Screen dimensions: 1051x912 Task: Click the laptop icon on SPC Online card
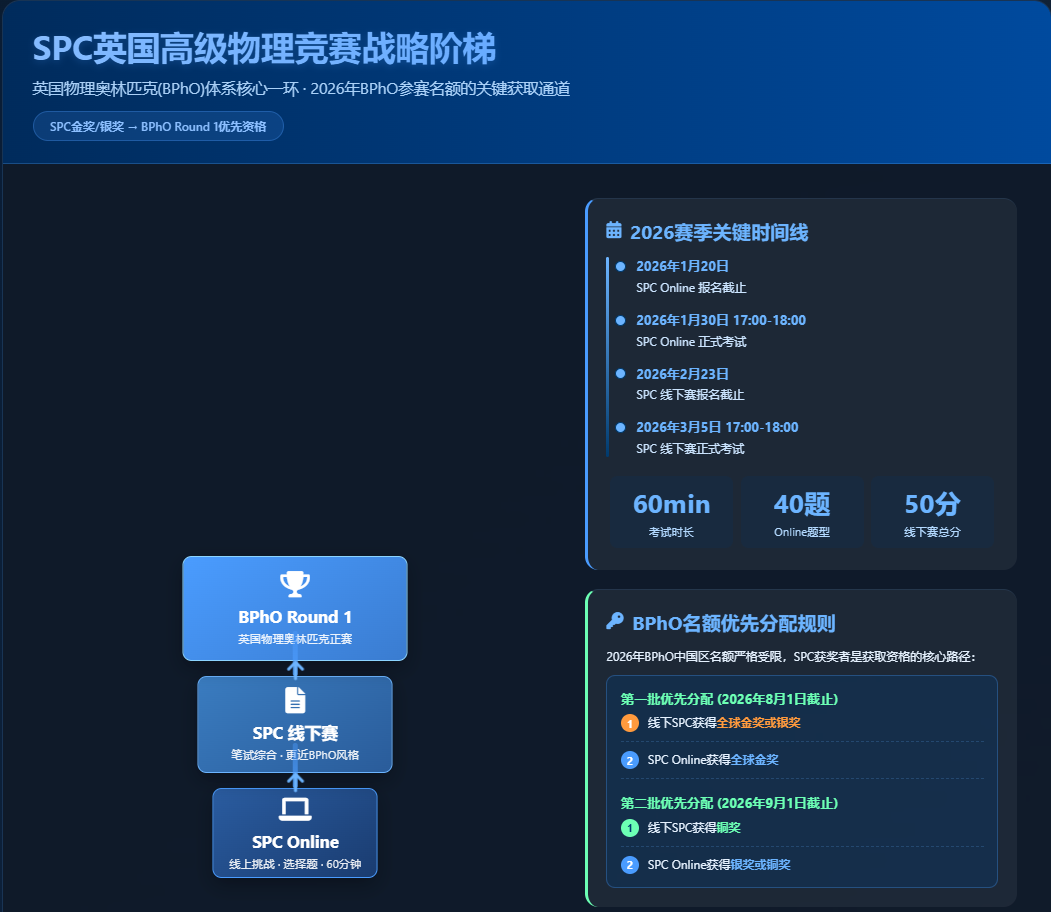click(x=294, y=809)
